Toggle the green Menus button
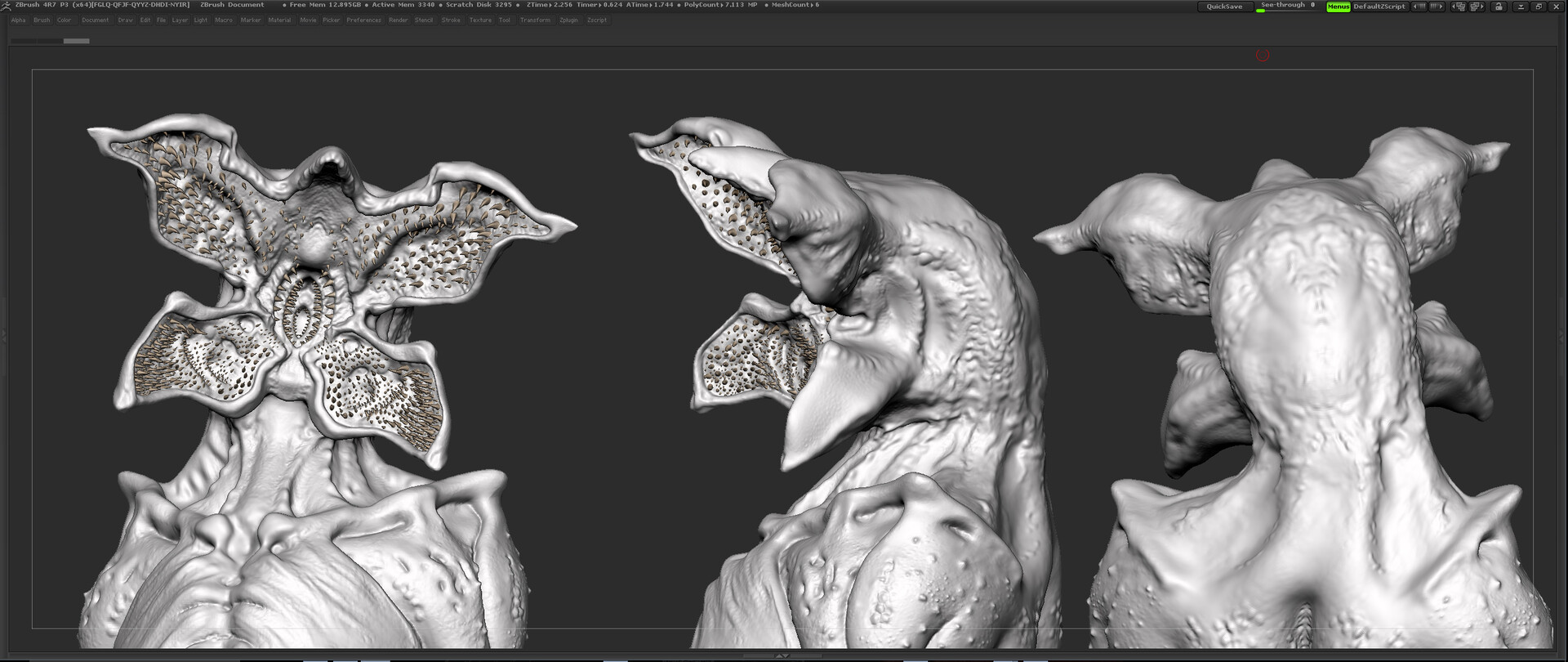1568x662 pixels. pos(1338,7)
